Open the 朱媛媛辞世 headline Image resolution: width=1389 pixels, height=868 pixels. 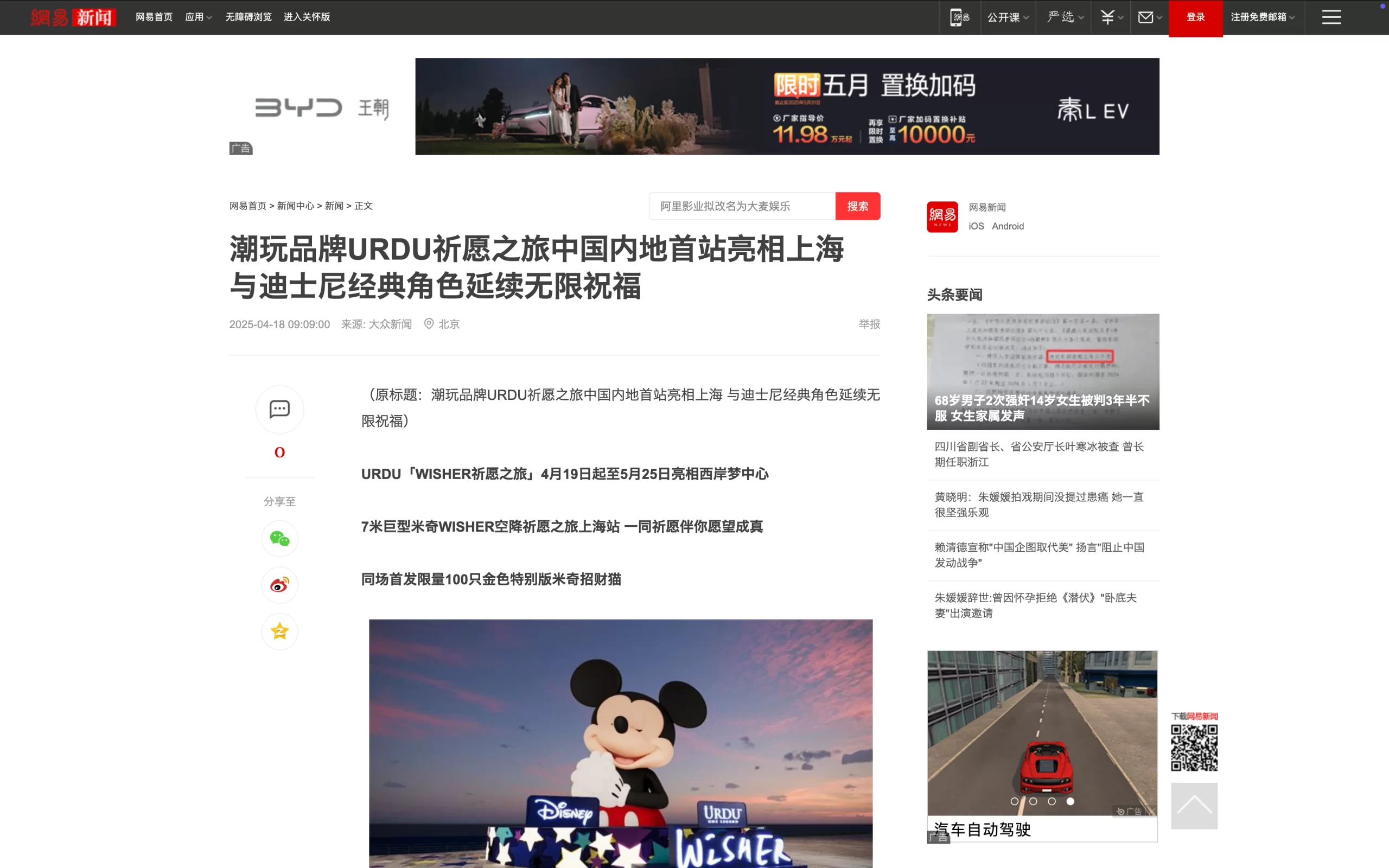coord(1035,605)
